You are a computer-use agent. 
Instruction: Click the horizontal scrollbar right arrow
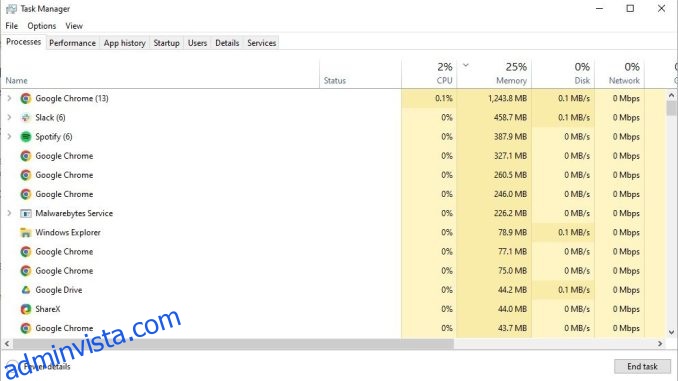pyautogui.click(x=660, y=344)
